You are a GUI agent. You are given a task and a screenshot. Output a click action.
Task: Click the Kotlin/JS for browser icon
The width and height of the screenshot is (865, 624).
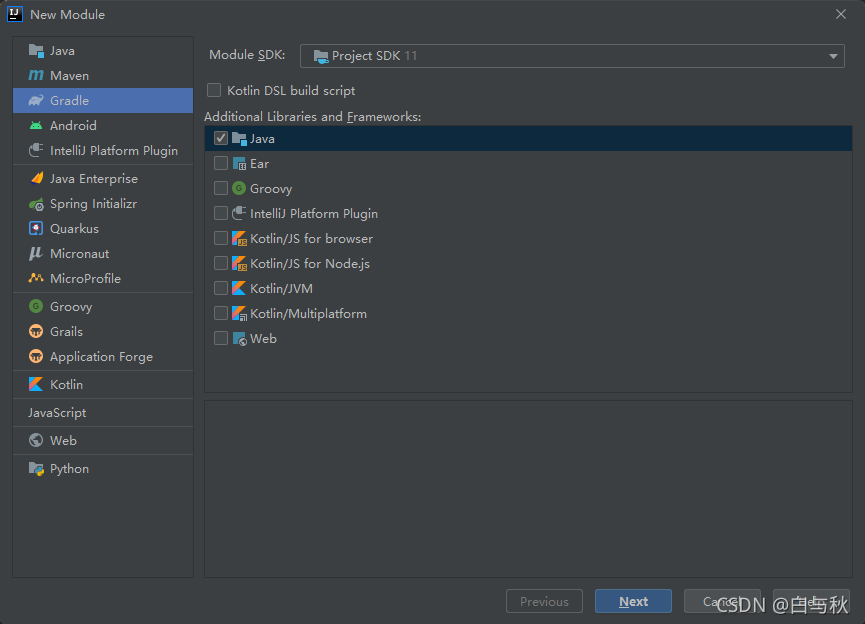pos(239,239)
